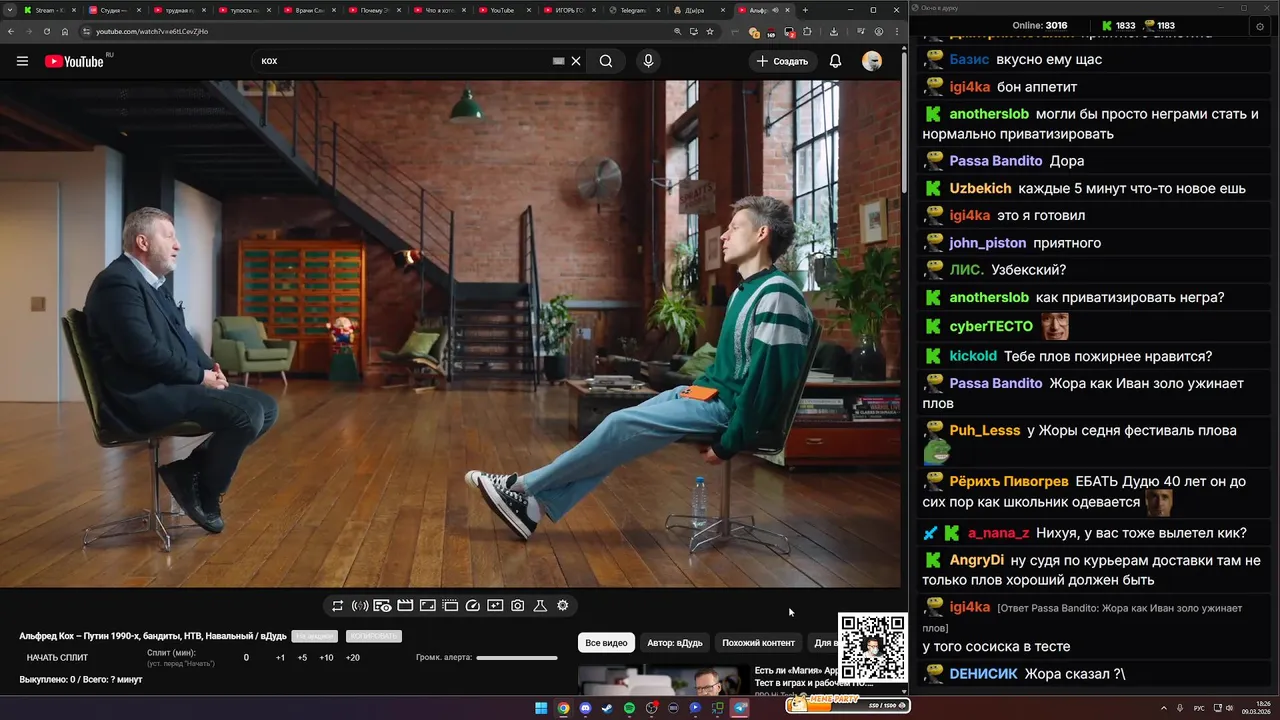Click the Online: 3016 viewer count
1280x720 pixels.
(x=1039, y=26)
